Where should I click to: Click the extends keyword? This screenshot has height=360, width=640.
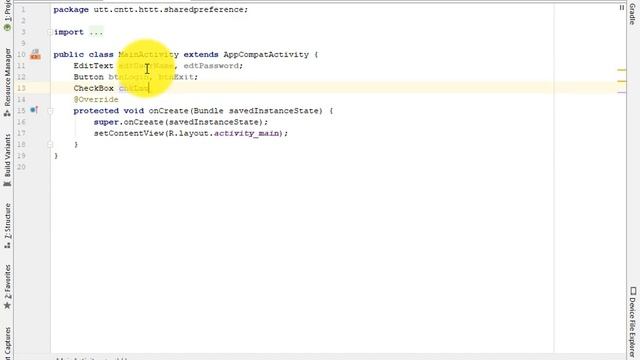[x=201, y=55]
